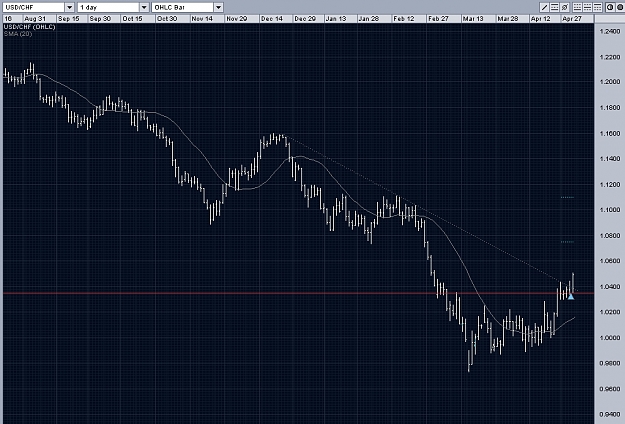Click the 1.1200 price axis label

610,185
